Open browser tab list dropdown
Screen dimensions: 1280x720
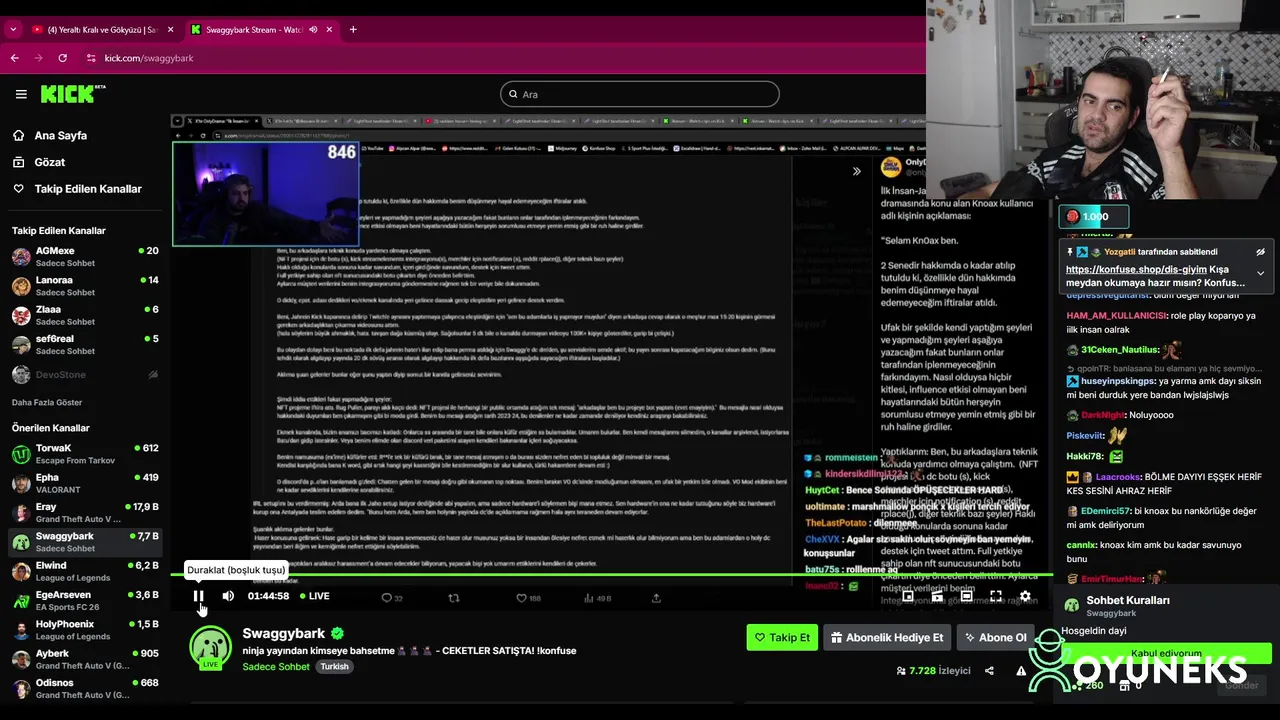[13, 30]
